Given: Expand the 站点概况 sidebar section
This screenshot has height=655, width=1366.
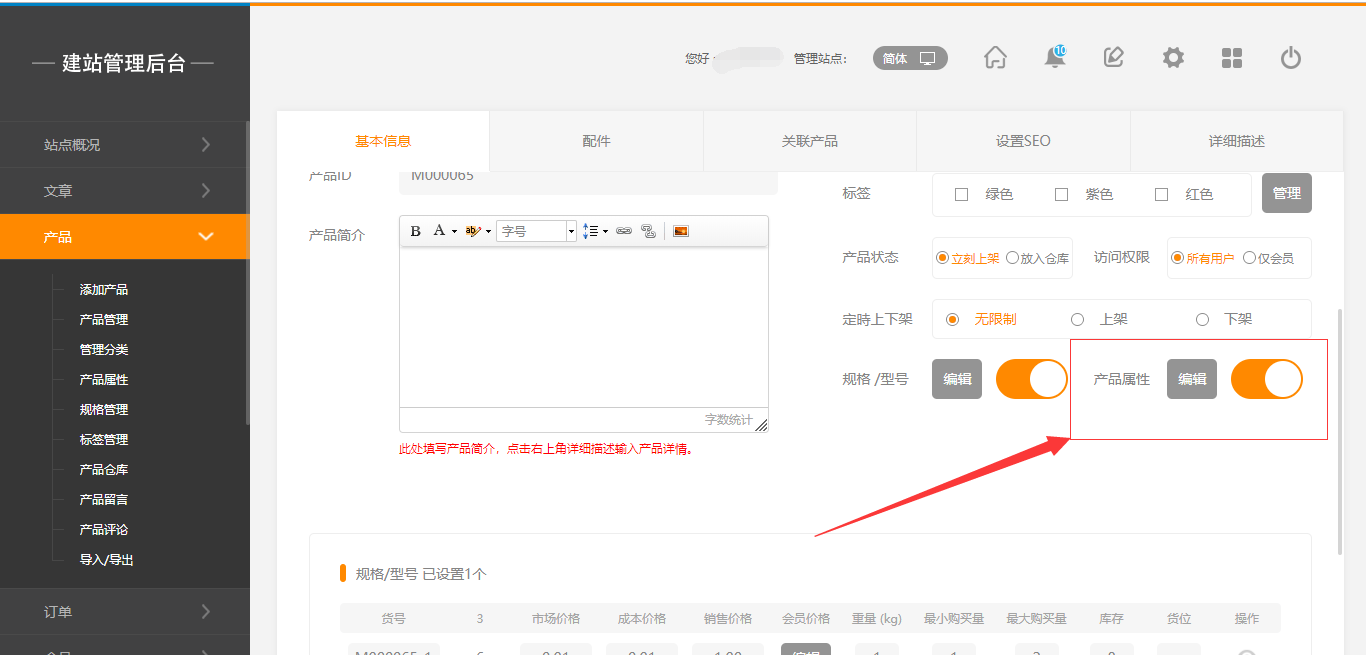Looking at the screenshot, I should tap(124, 144).
